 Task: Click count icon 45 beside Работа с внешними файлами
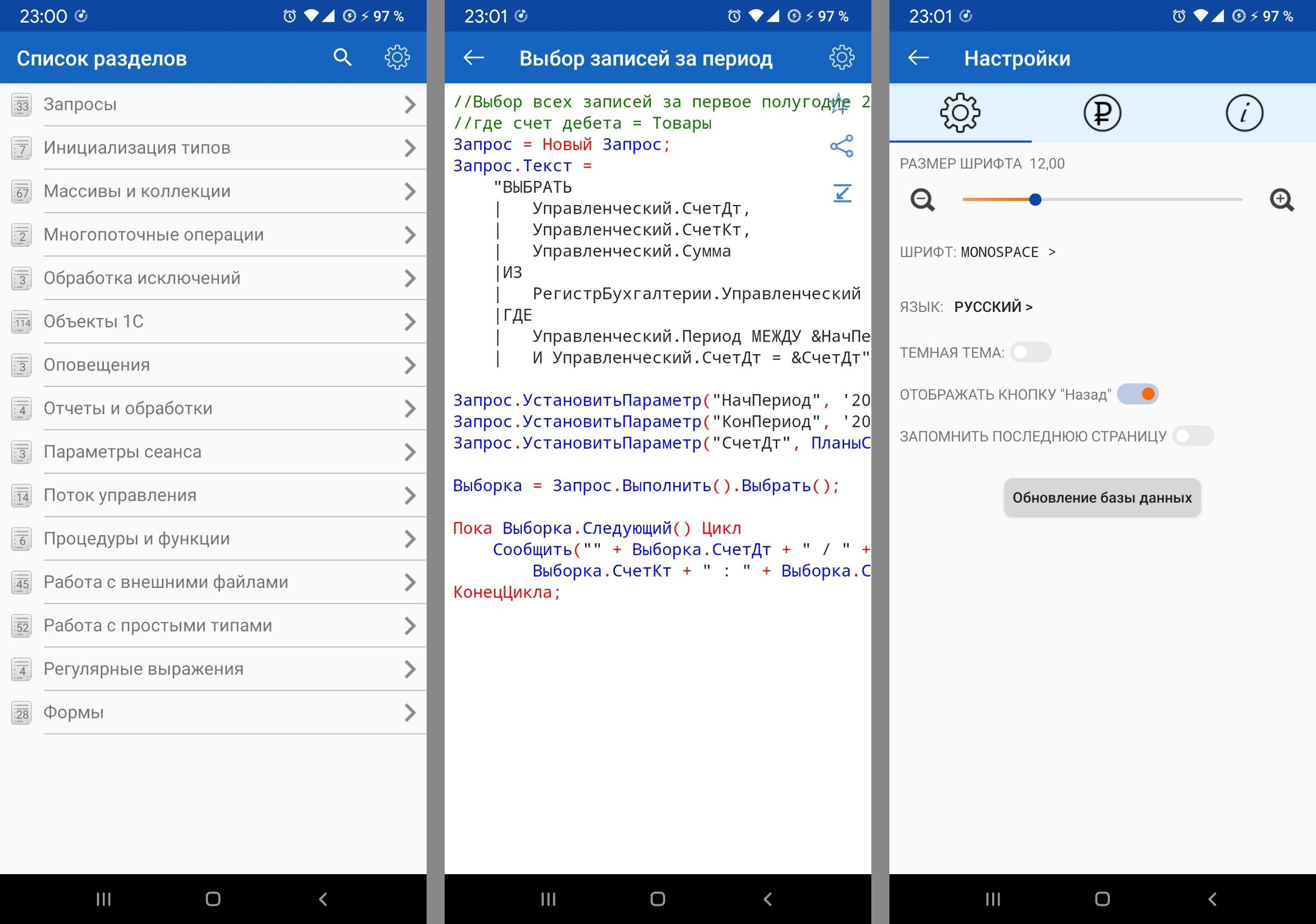[22, 583]
